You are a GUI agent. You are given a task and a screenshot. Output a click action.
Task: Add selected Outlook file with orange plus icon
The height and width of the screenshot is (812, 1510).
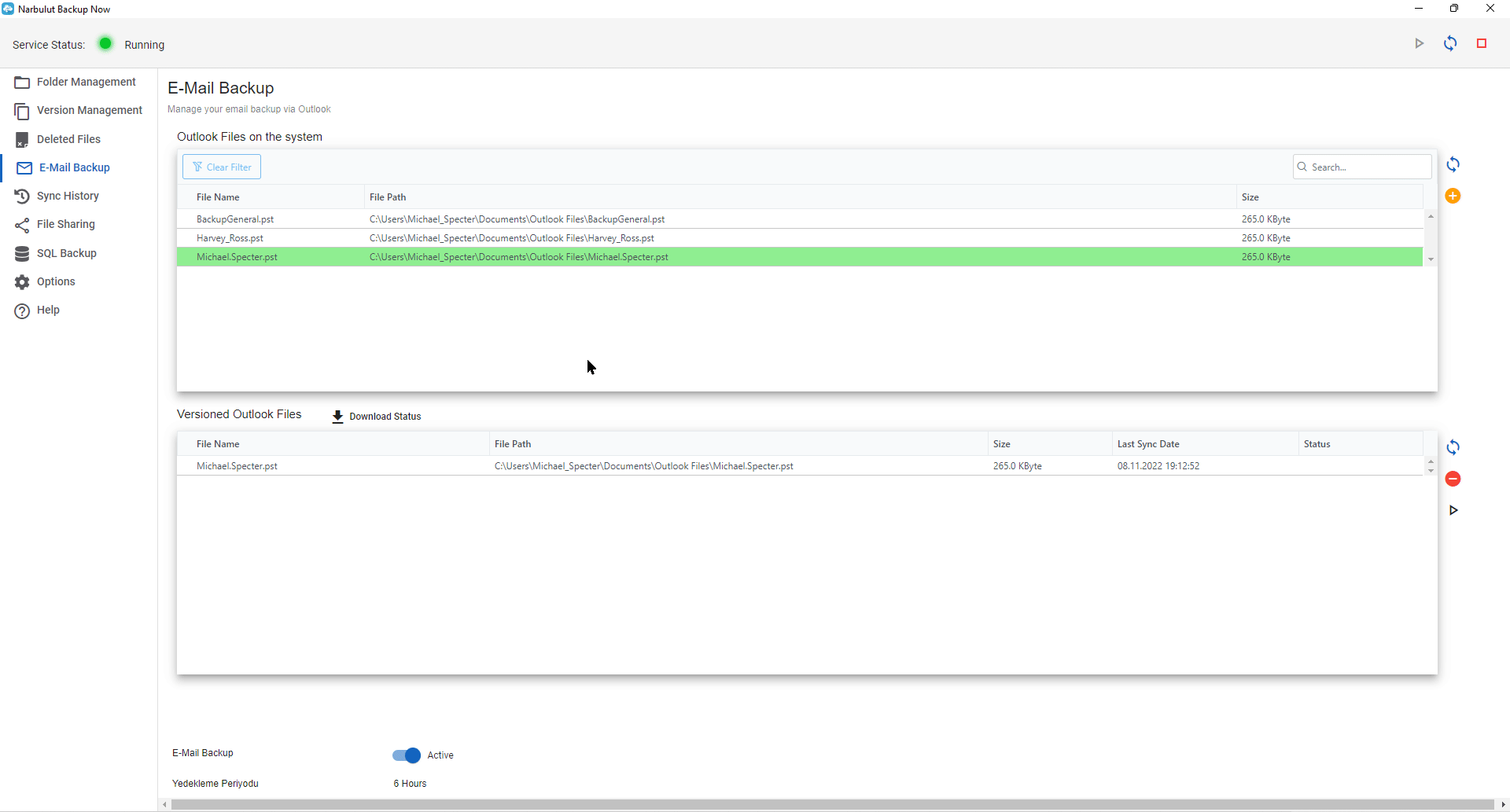click(1453, 196)
